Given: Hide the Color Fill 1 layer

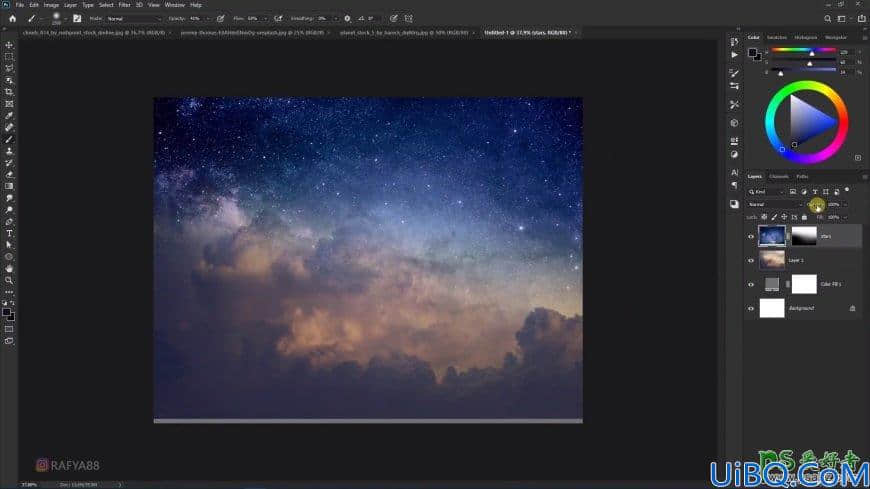Looking at the screenshot, I should coord(751,284).
